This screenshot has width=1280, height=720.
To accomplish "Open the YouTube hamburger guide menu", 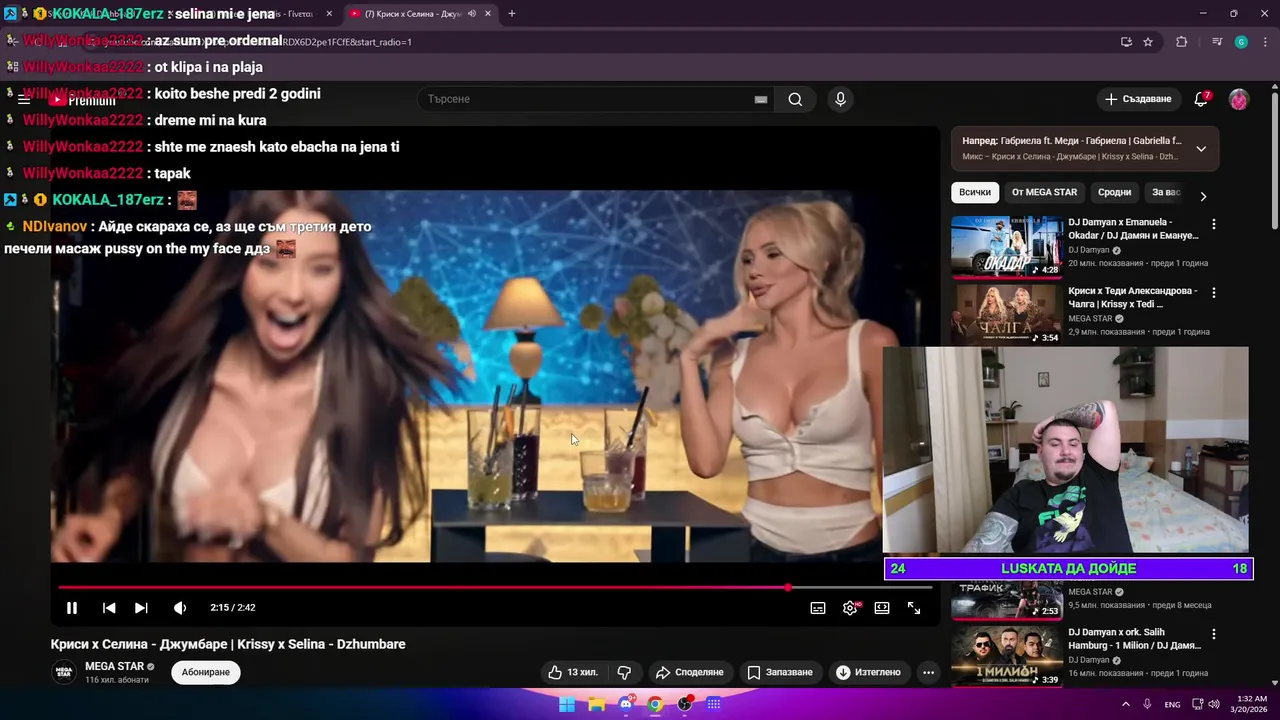I will tap(24, 100).
